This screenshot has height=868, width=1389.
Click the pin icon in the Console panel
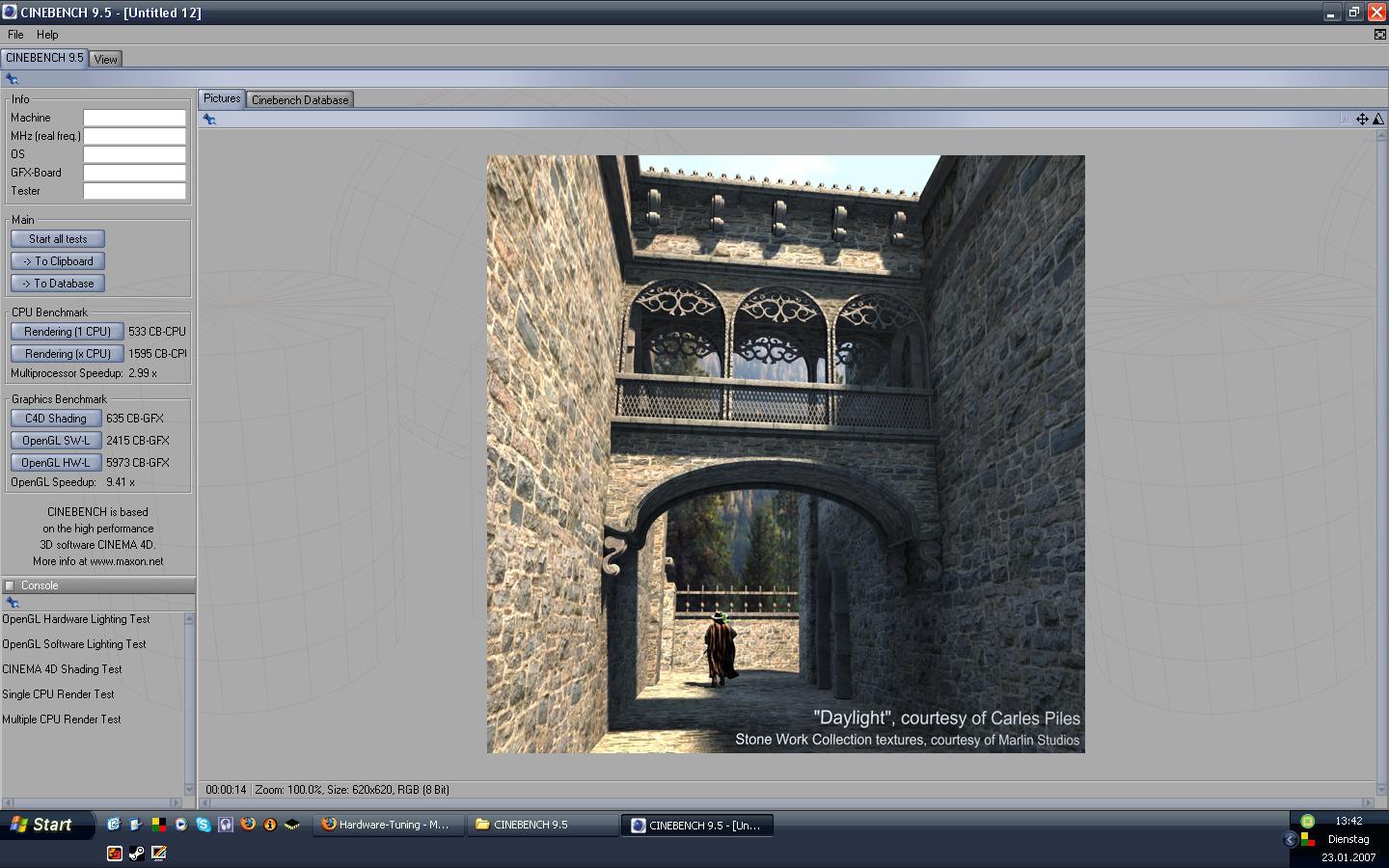[13, 603]
